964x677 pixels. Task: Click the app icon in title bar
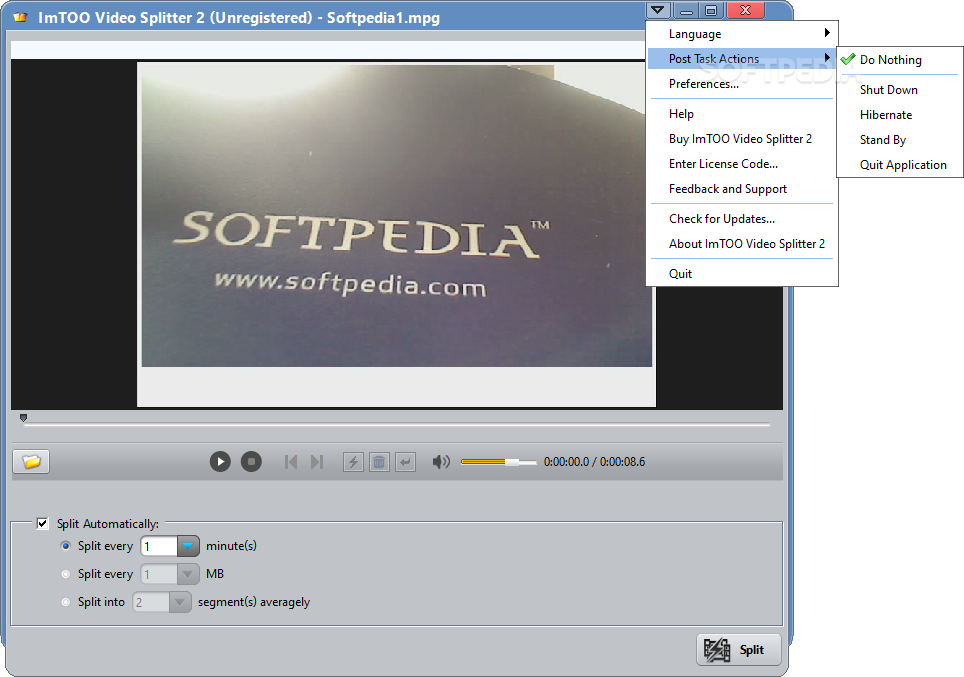pyautogui.click(x=20, y=17)
